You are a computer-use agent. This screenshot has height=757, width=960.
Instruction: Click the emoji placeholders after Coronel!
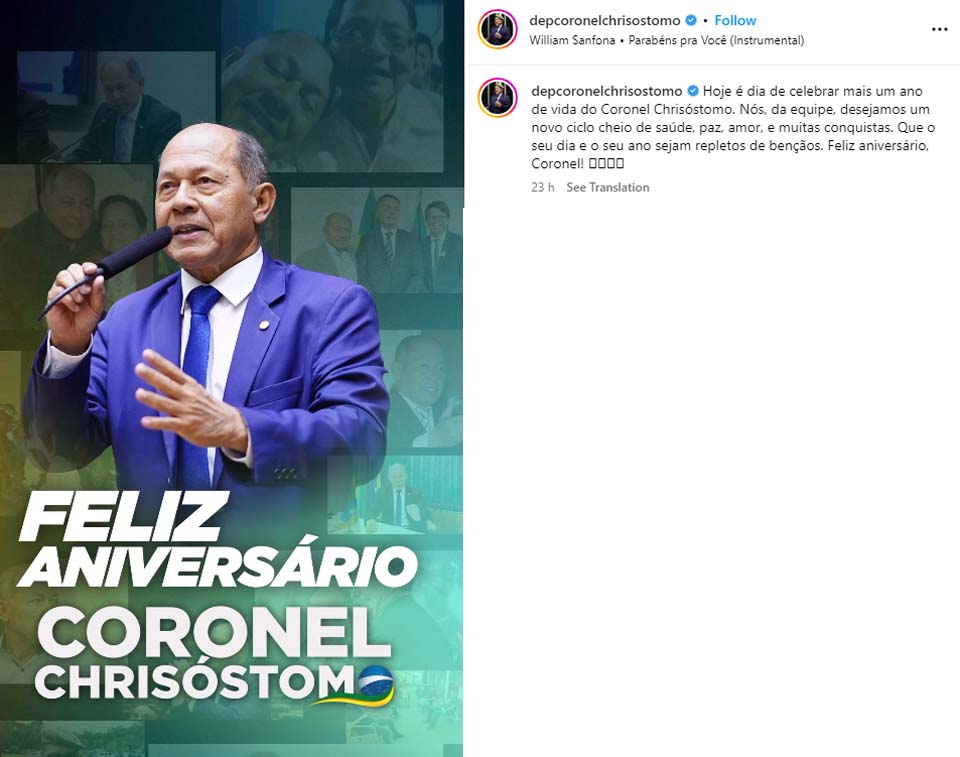click(x=606, y=164)
